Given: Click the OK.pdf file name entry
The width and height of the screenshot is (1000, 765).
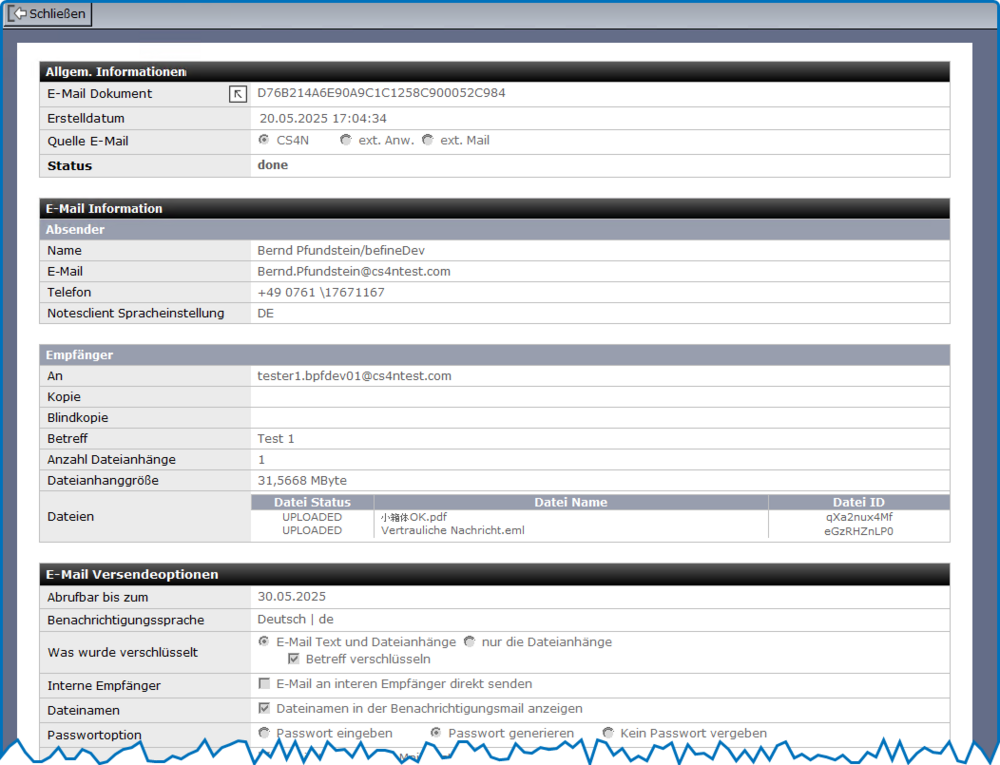Looking at the screenshot, I should pos(413,517).
